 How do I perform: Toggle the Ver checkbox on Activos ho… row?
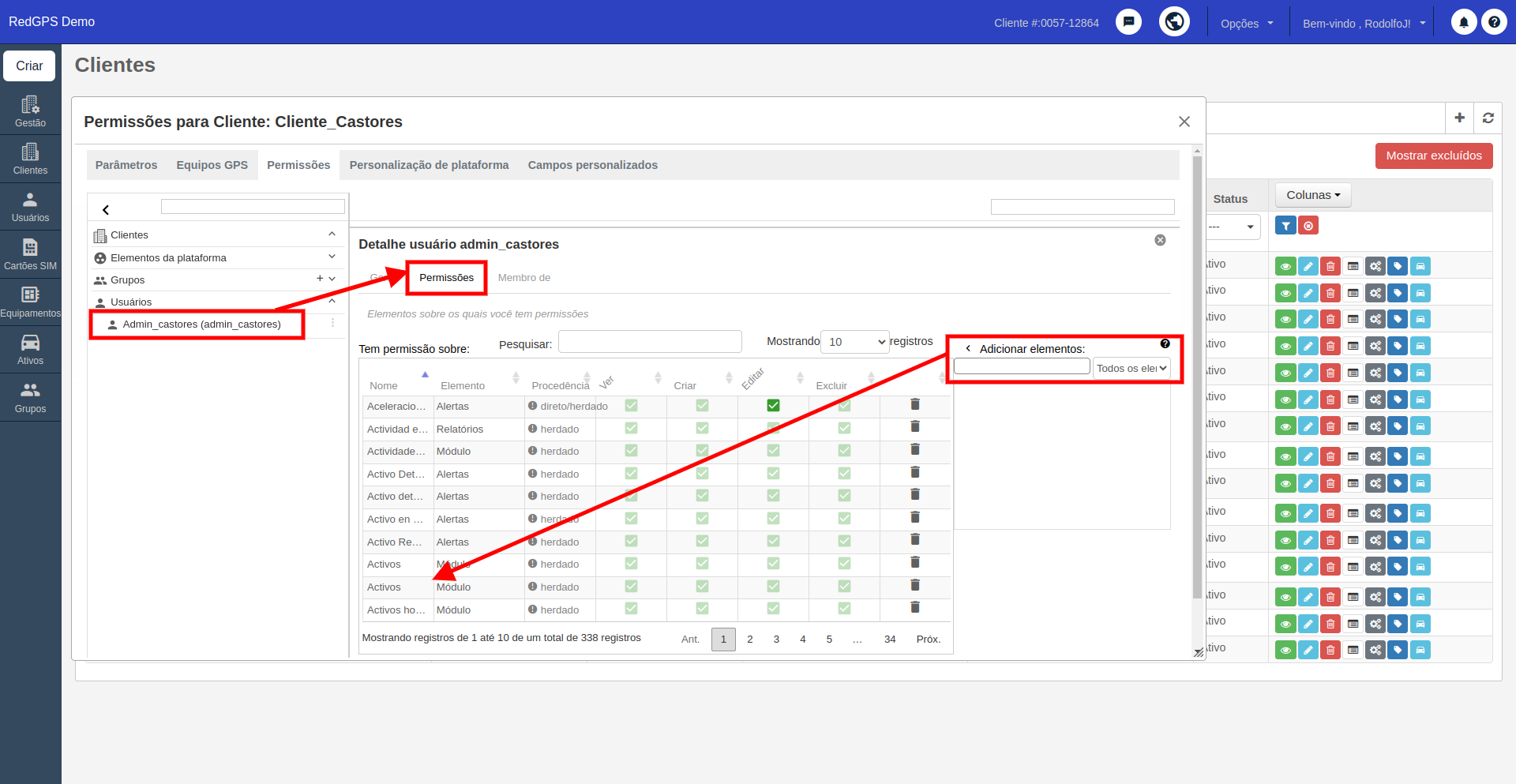631,608
